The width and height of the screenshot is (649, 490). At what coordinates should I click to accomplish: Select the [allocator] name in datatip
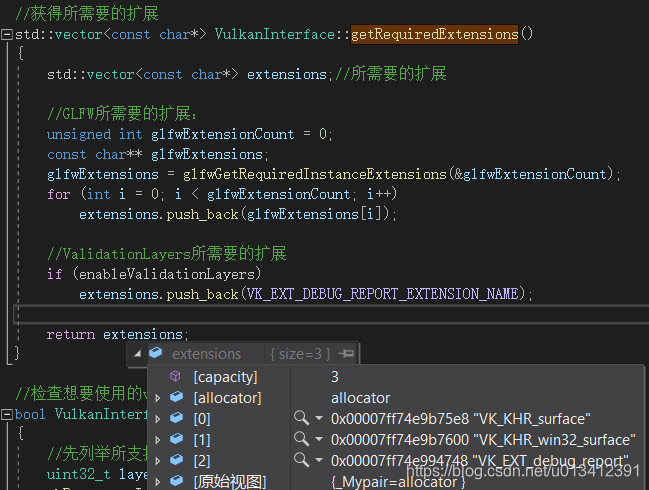228,398
